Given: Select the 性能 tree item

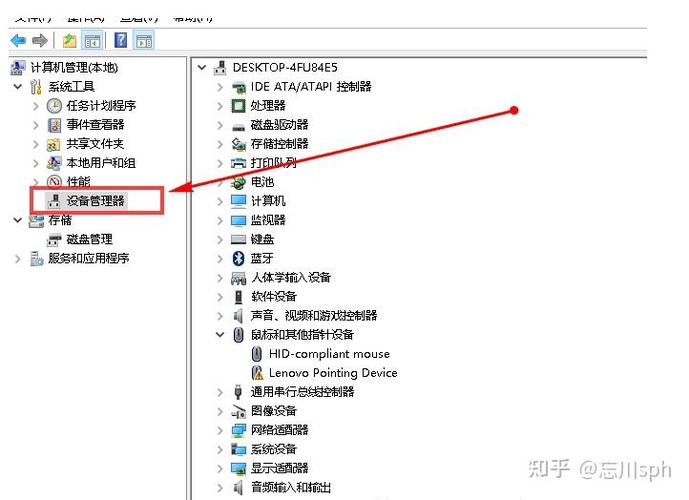Looking at the screenshot, I should (x=78, y=182).
